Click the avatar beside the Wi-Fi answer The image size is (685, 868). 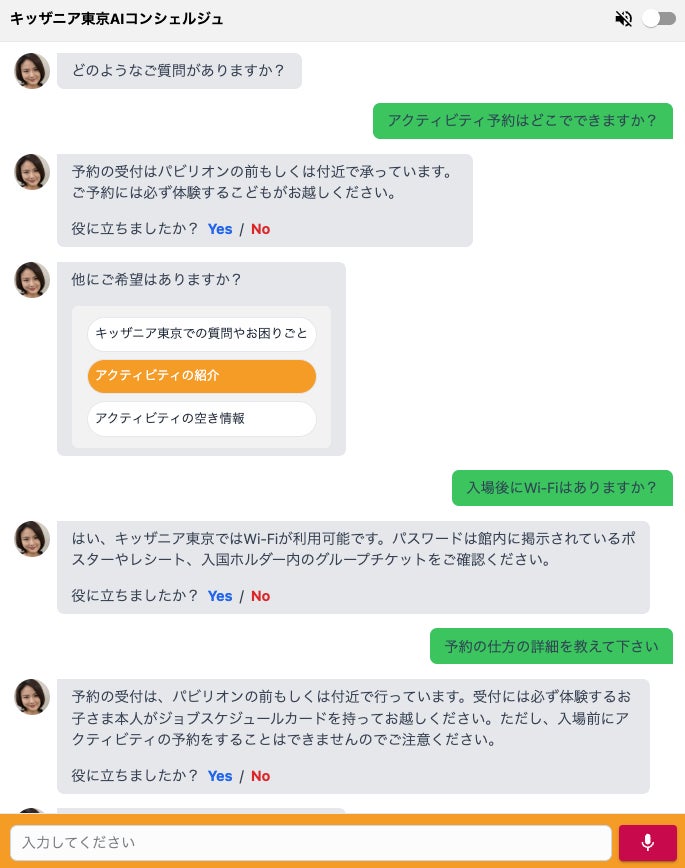[32, 539]
